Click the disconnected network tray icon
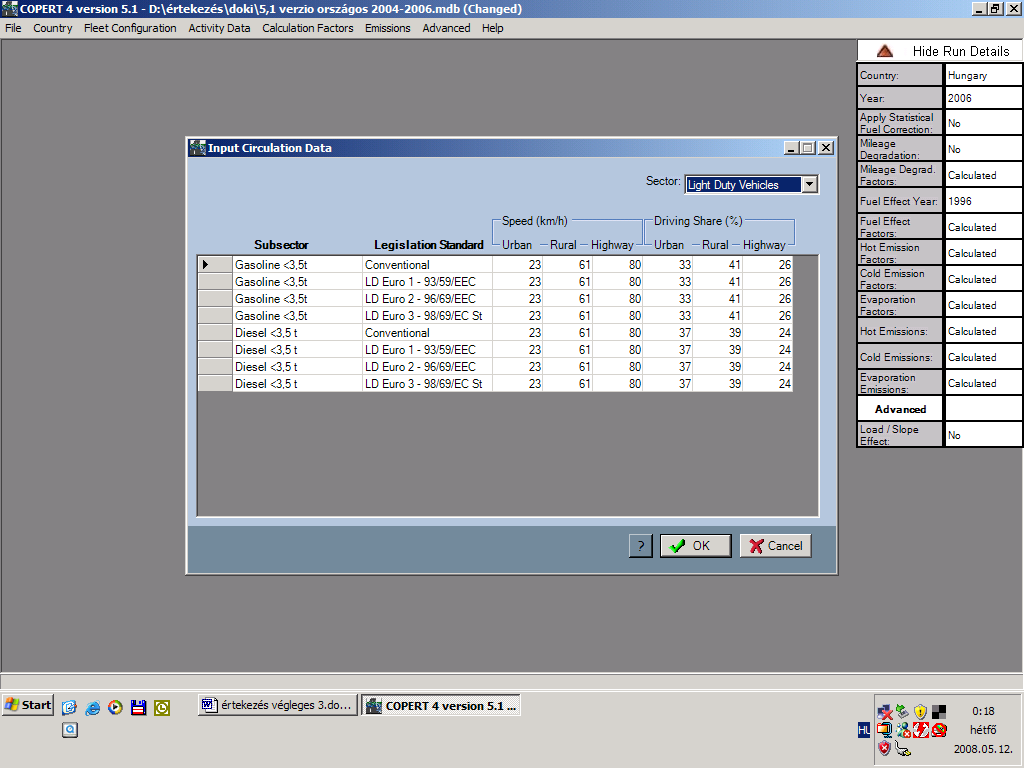The image size is (1024, 768). pyautogui.click(x=885, y=712)
